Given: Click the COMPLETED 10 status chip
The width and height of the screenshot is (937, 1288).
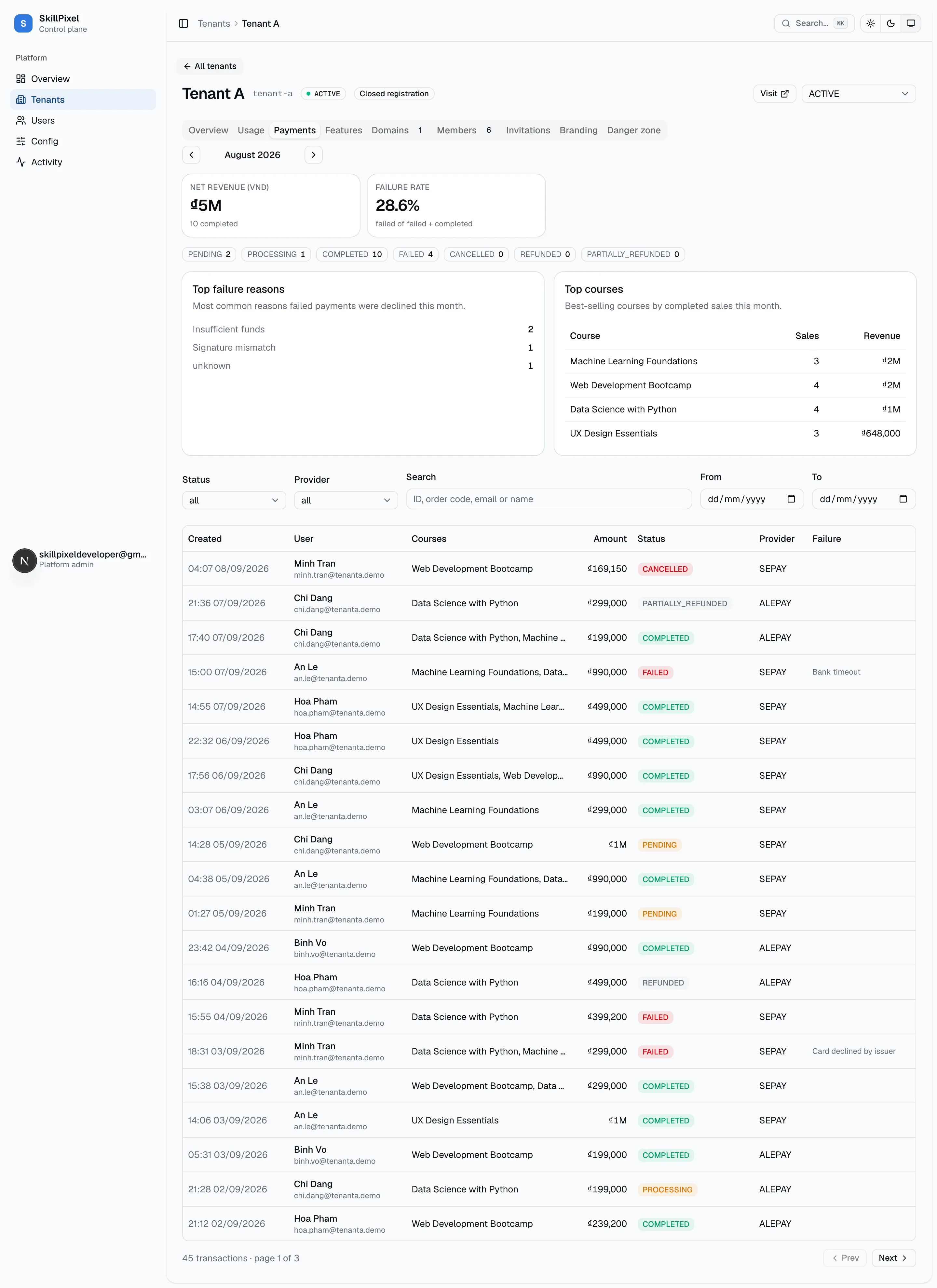Looking at the screenshot, I should [352, 254].
